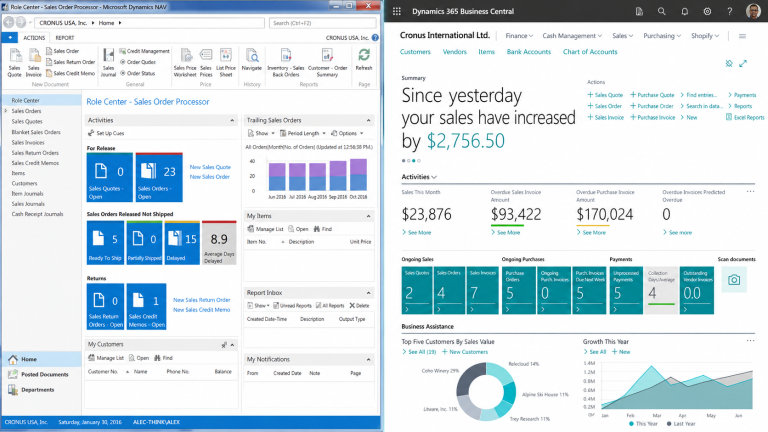Click the Sales Quote ribbon icon in NAV
Image resolution: width=768 pixels, height=432 pixels.
coord(15,63)
